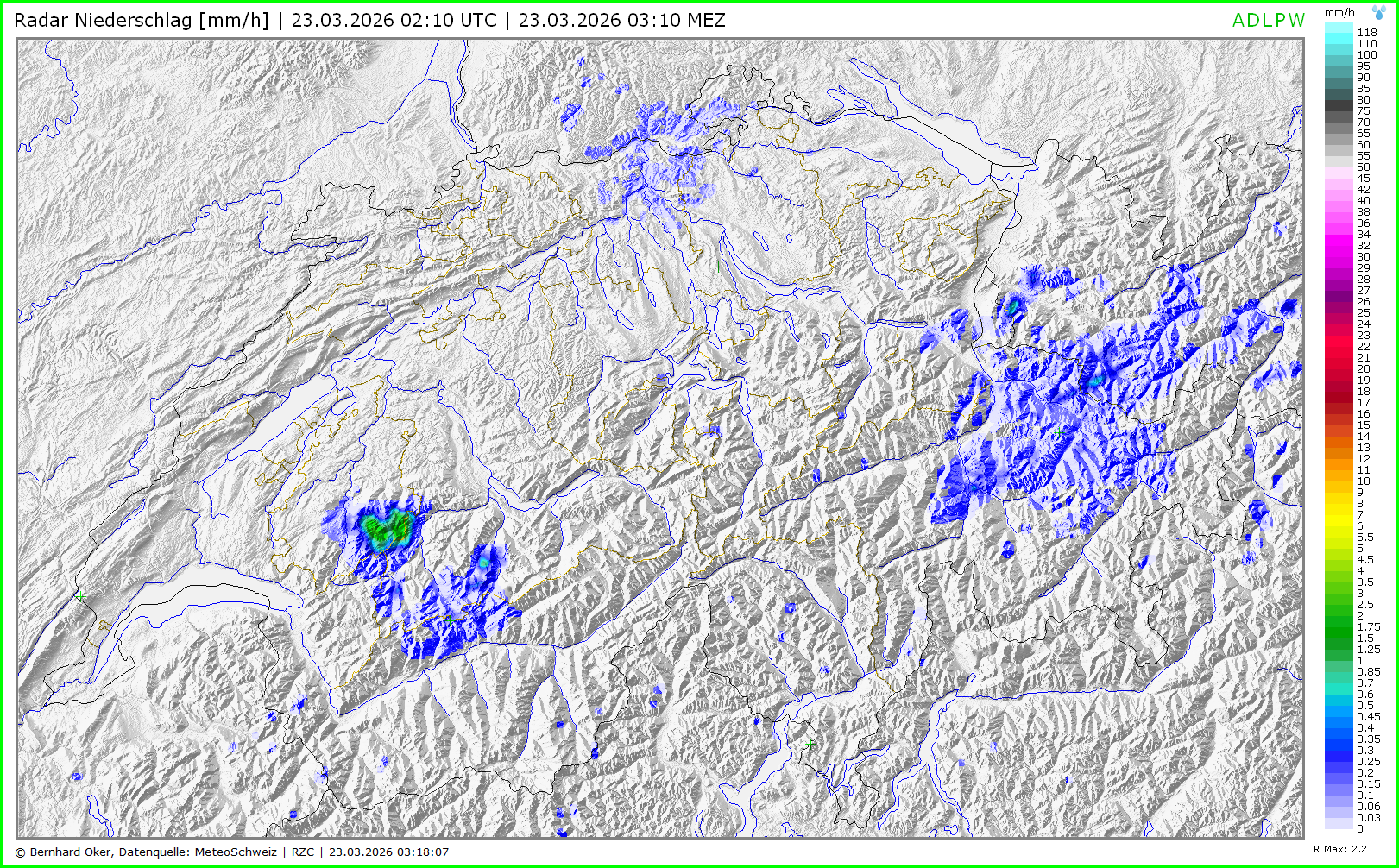Select the 20 mm/h red legend swatch
The image size is (1399, 868).
pos(1339,368)
